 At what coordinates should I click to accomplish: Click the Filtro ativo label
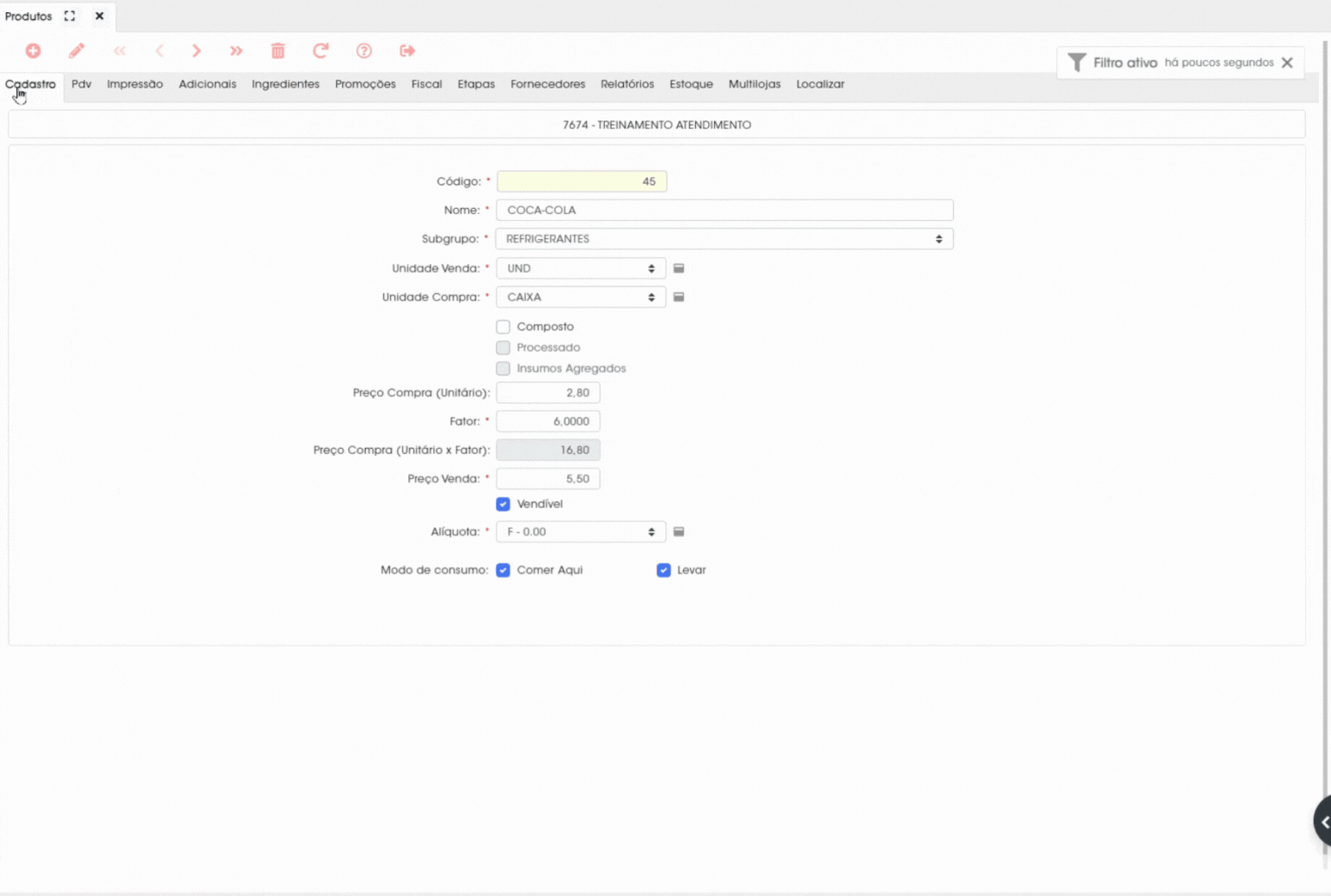(1125, 62)
